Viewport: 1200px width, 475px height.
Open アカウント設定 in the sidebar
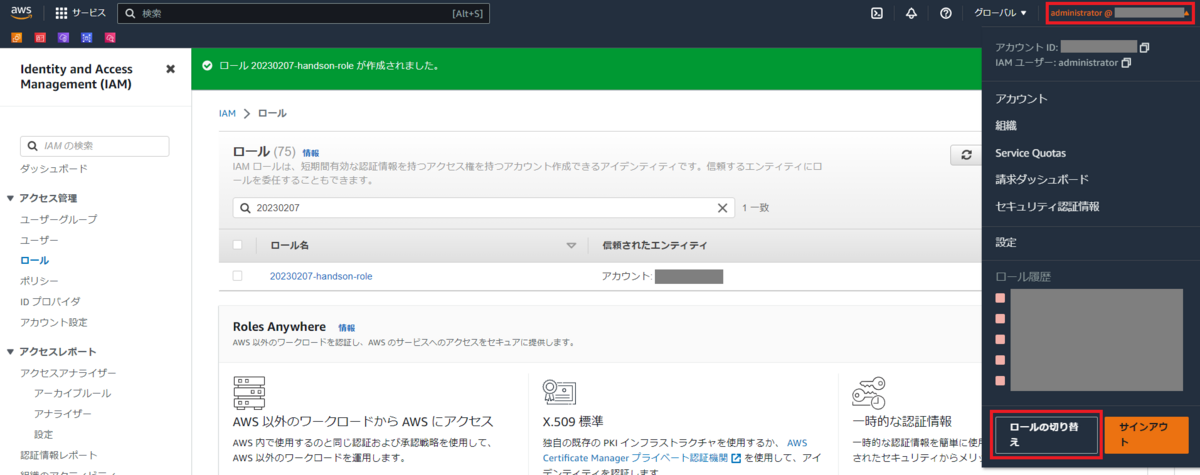[53, 322]
